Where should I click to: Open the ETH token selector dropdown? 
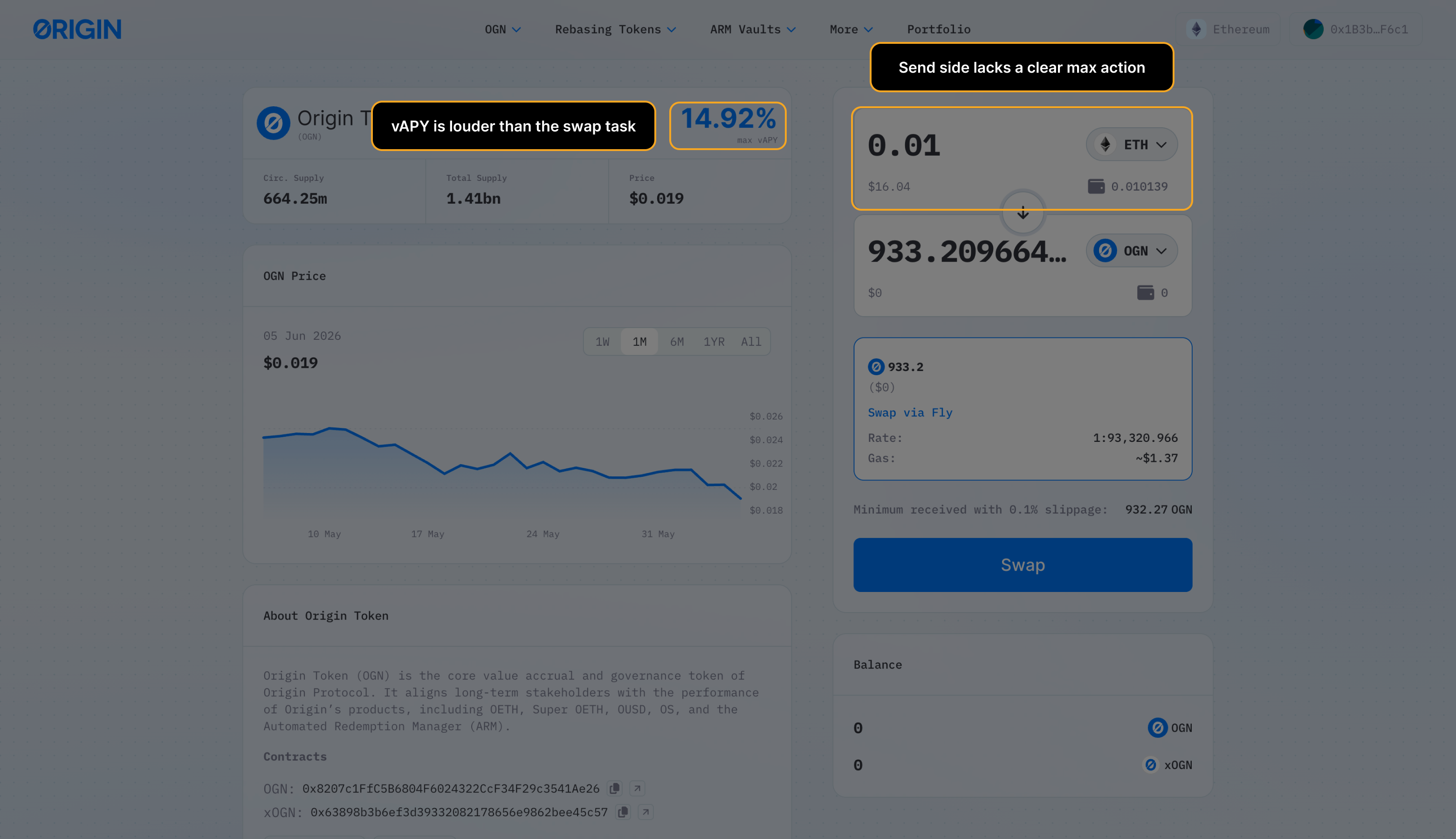(1132, 144)
